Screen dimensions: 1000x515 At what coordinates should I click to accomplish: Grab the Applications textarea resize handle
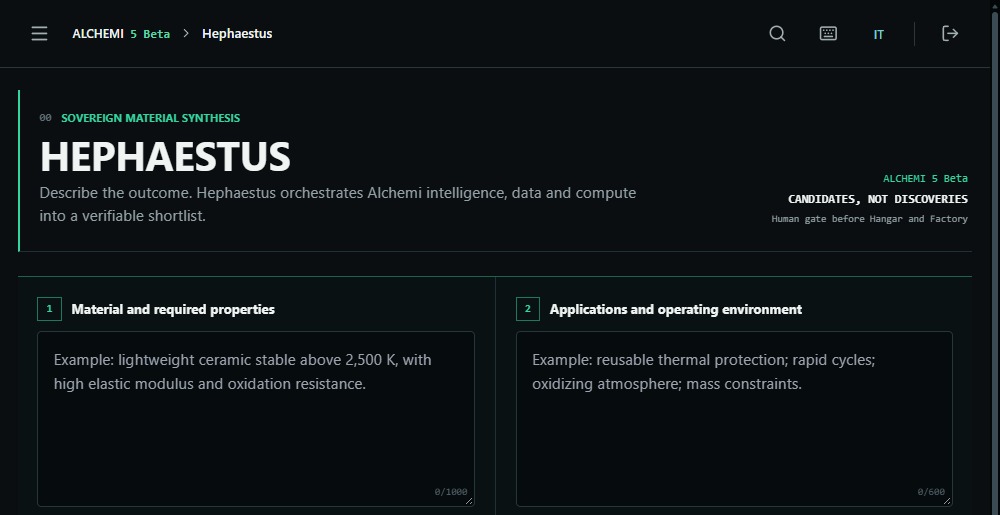tap(948, 502)
